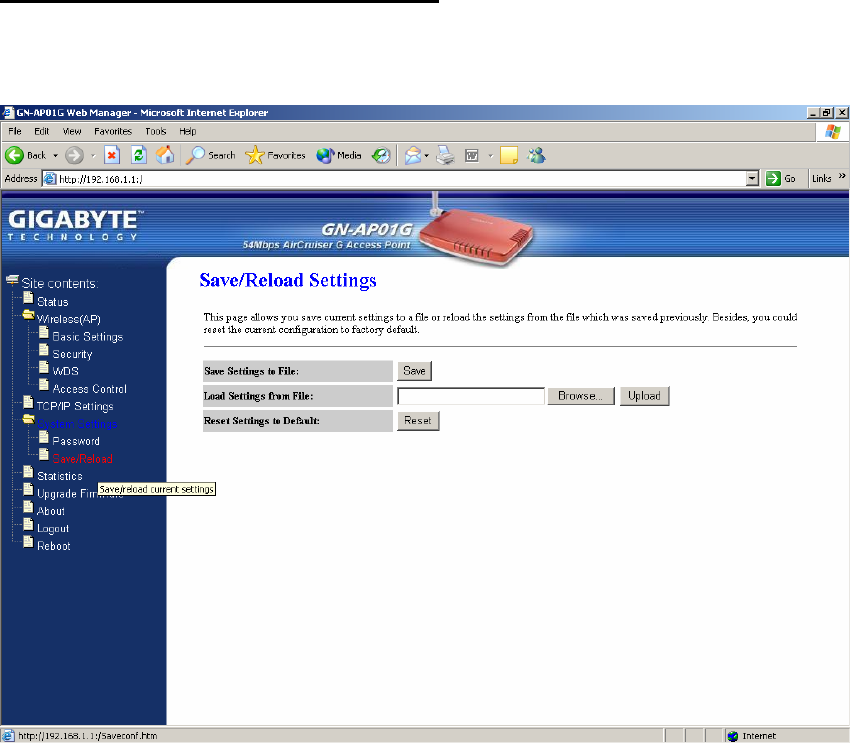Click the About page icon in sidebar
The image size is (850, 743).
pyautogui.click(x=28, y=507)
